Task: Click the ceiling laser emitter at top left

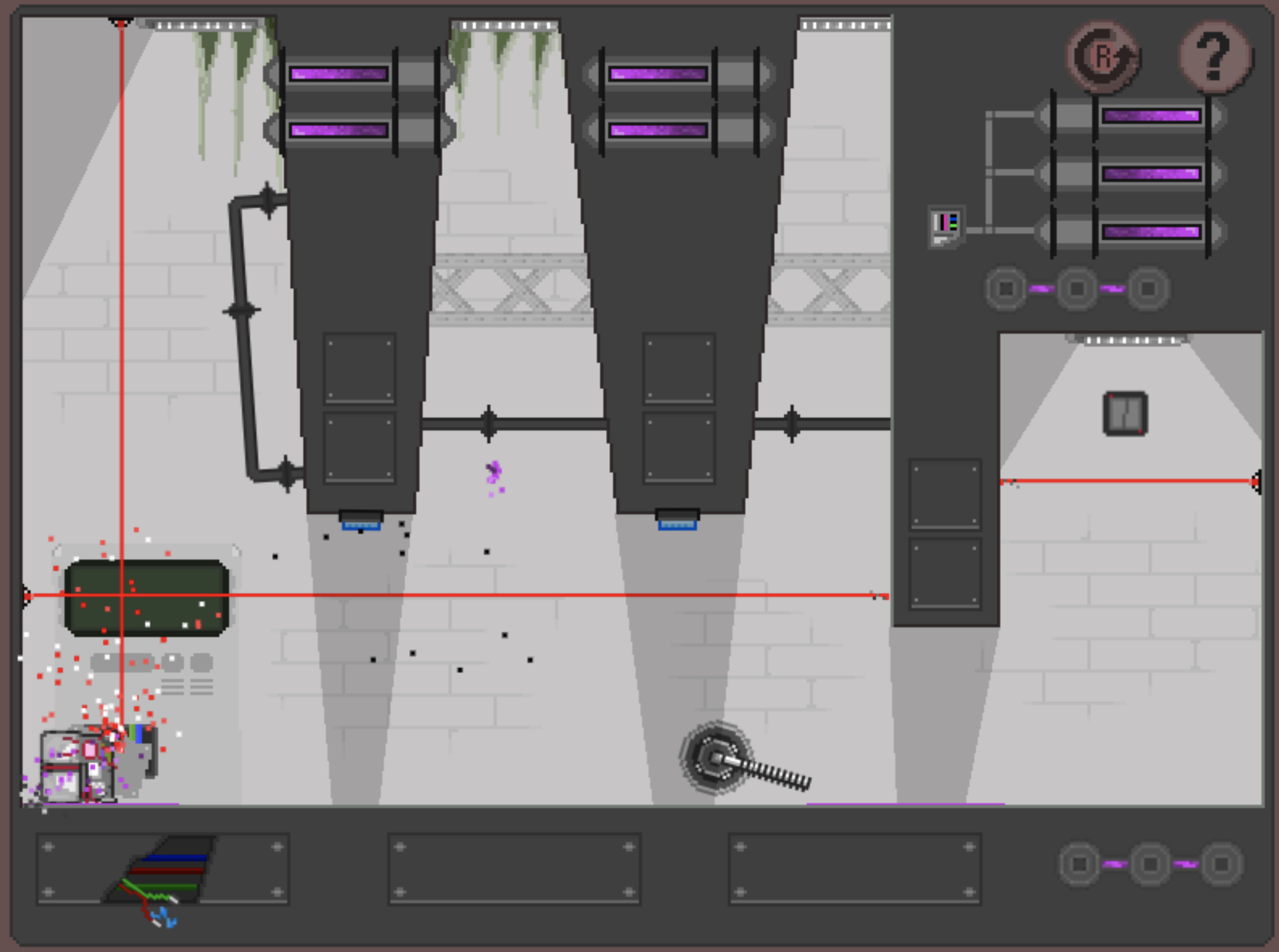Action: coord(120,23)
